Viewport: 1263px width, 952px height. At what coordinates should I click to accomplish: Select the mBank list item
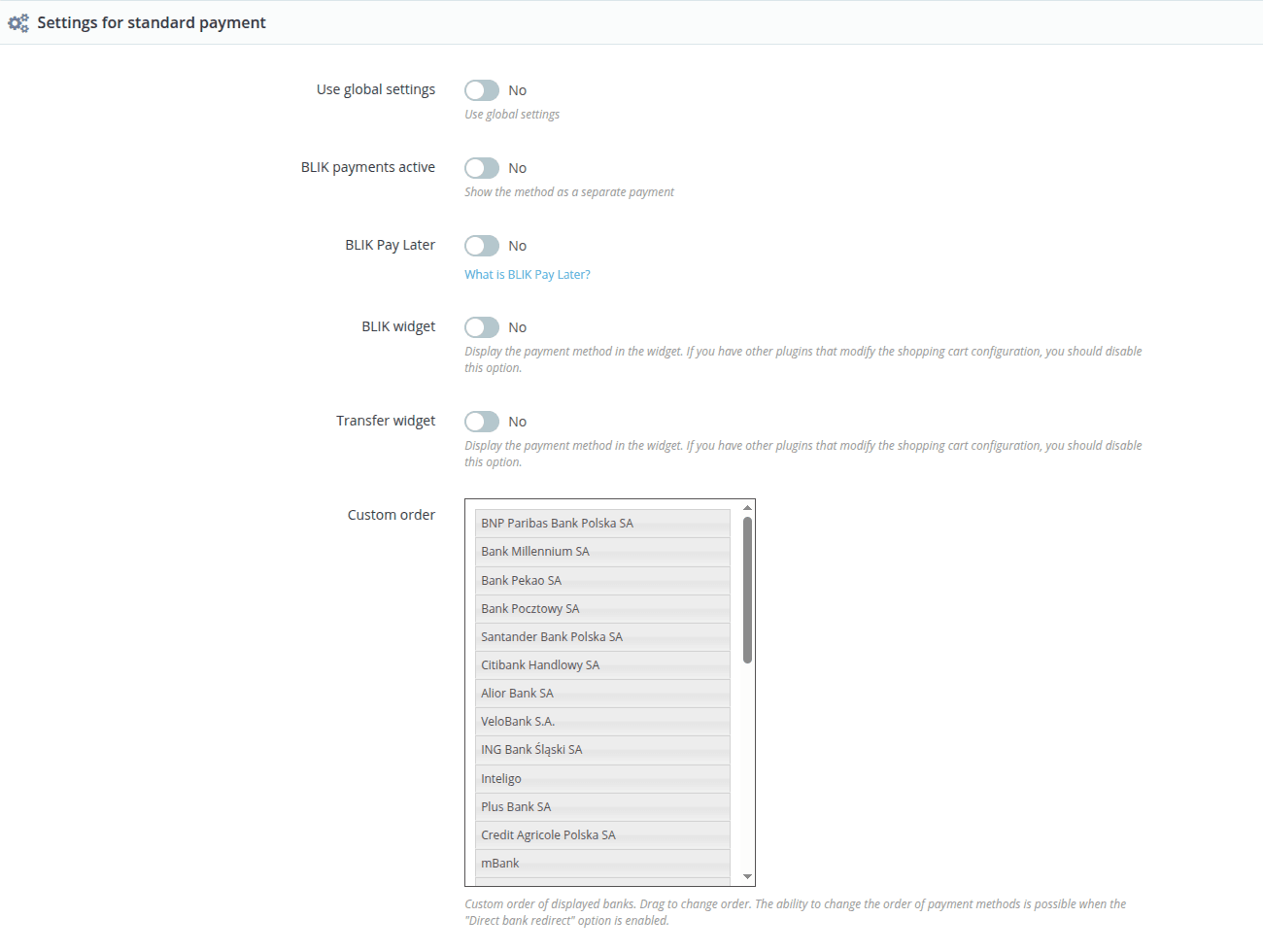[x=602, y=864]
